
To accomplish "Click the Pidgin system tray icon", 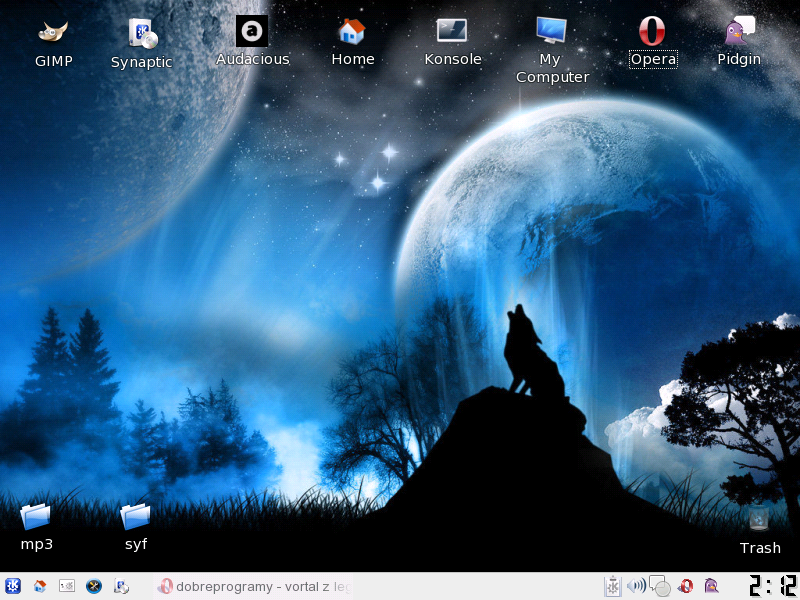I will point(711,585).
